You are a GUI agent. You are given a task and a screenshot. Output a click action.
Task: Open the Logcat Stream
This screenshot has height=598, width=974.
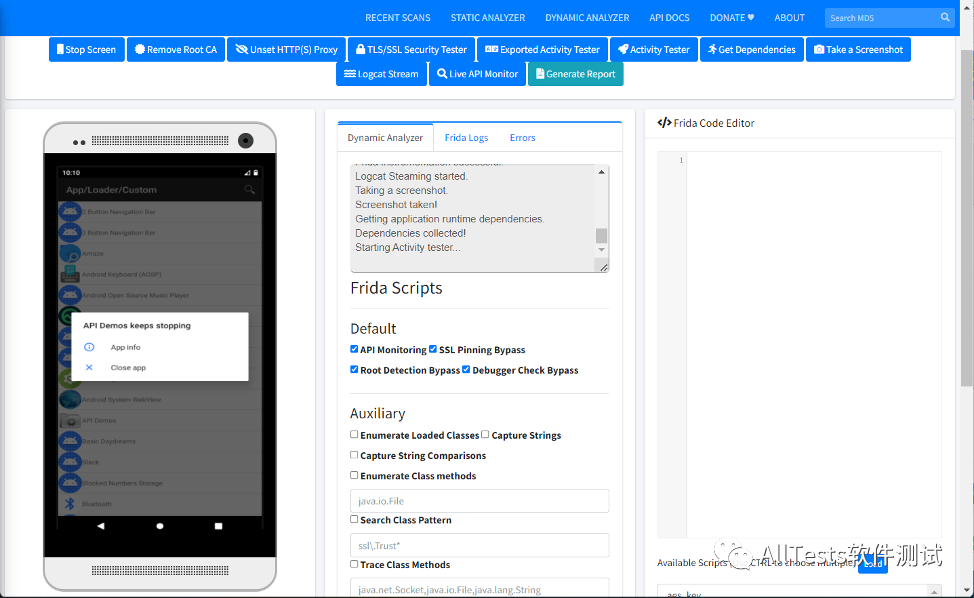click(381, 74)
